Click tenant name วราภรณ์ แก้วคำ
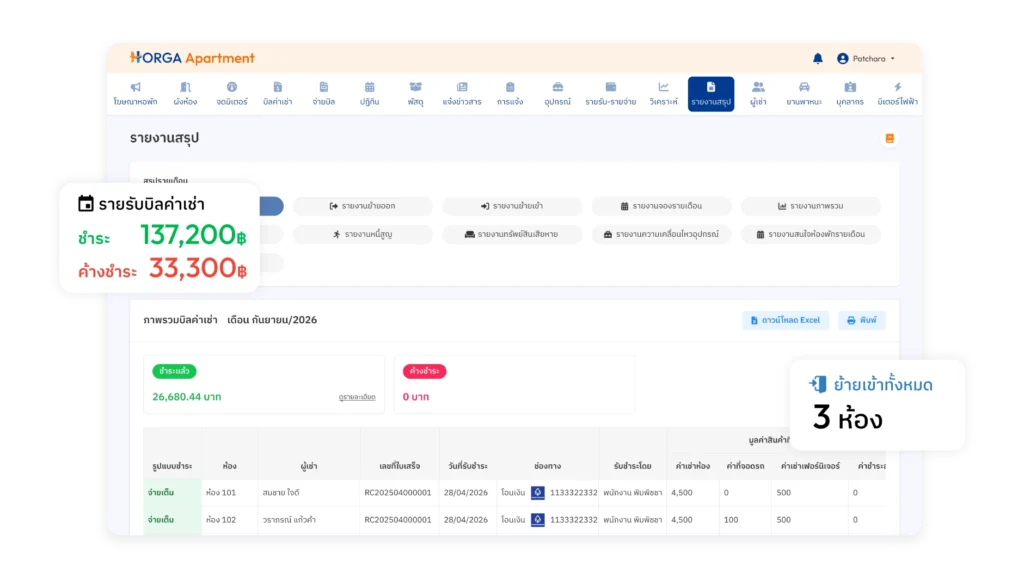The height and width of the screenshot is (578, 1024). pos(289,521)
